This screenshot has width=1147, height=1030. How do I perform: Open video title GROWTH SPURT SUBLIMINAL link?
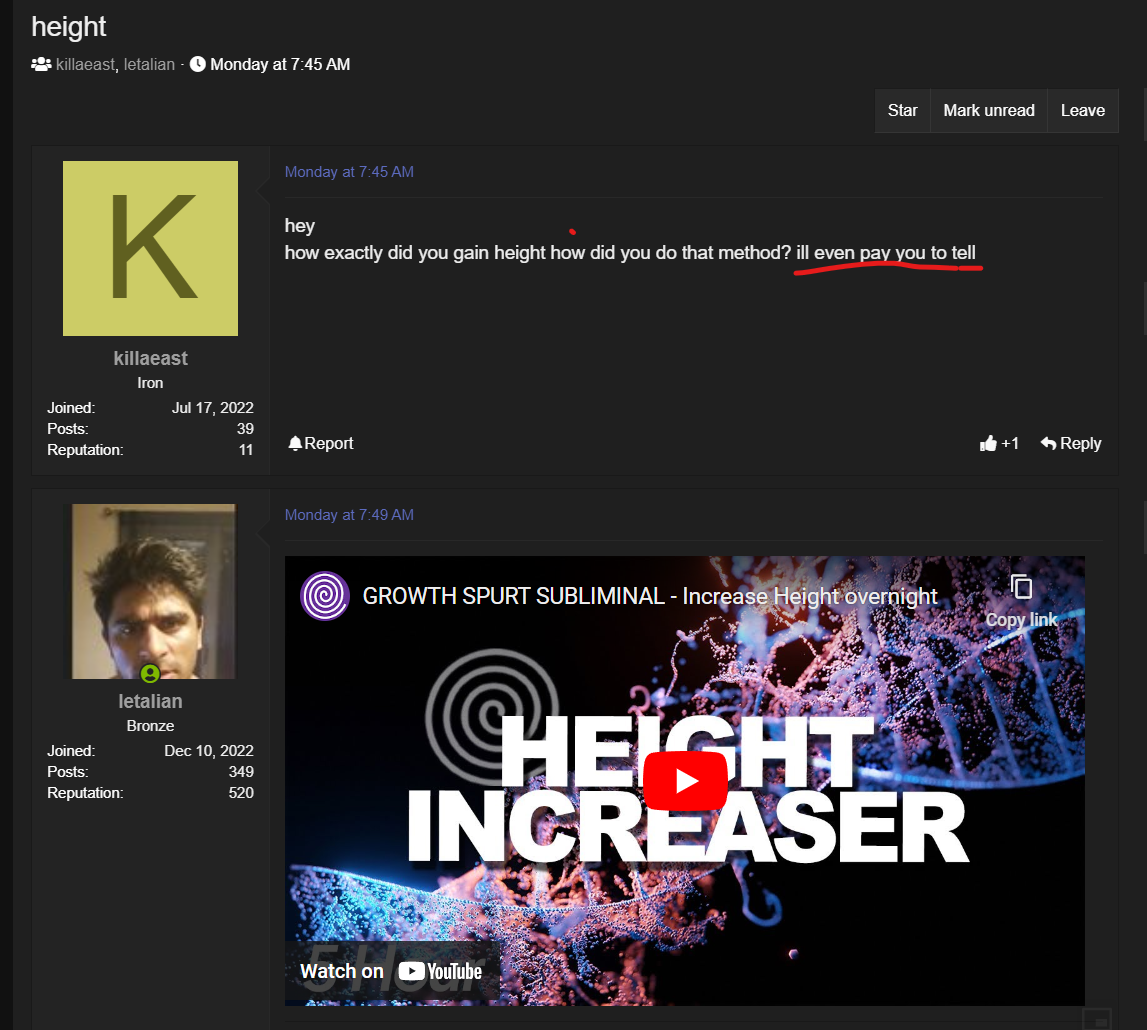[x=650, y=596]
